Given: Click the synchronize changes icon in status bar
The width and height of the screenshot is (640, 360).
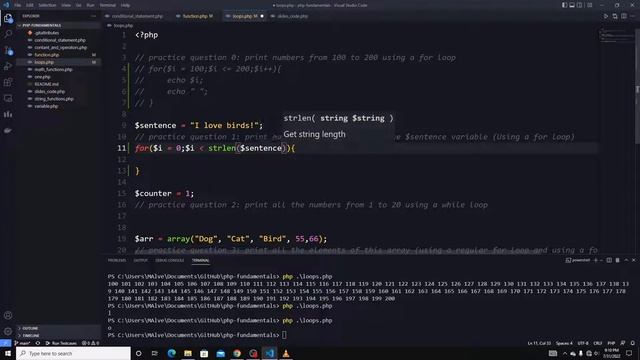Looking at the screenshot, I should coord(38,343).
